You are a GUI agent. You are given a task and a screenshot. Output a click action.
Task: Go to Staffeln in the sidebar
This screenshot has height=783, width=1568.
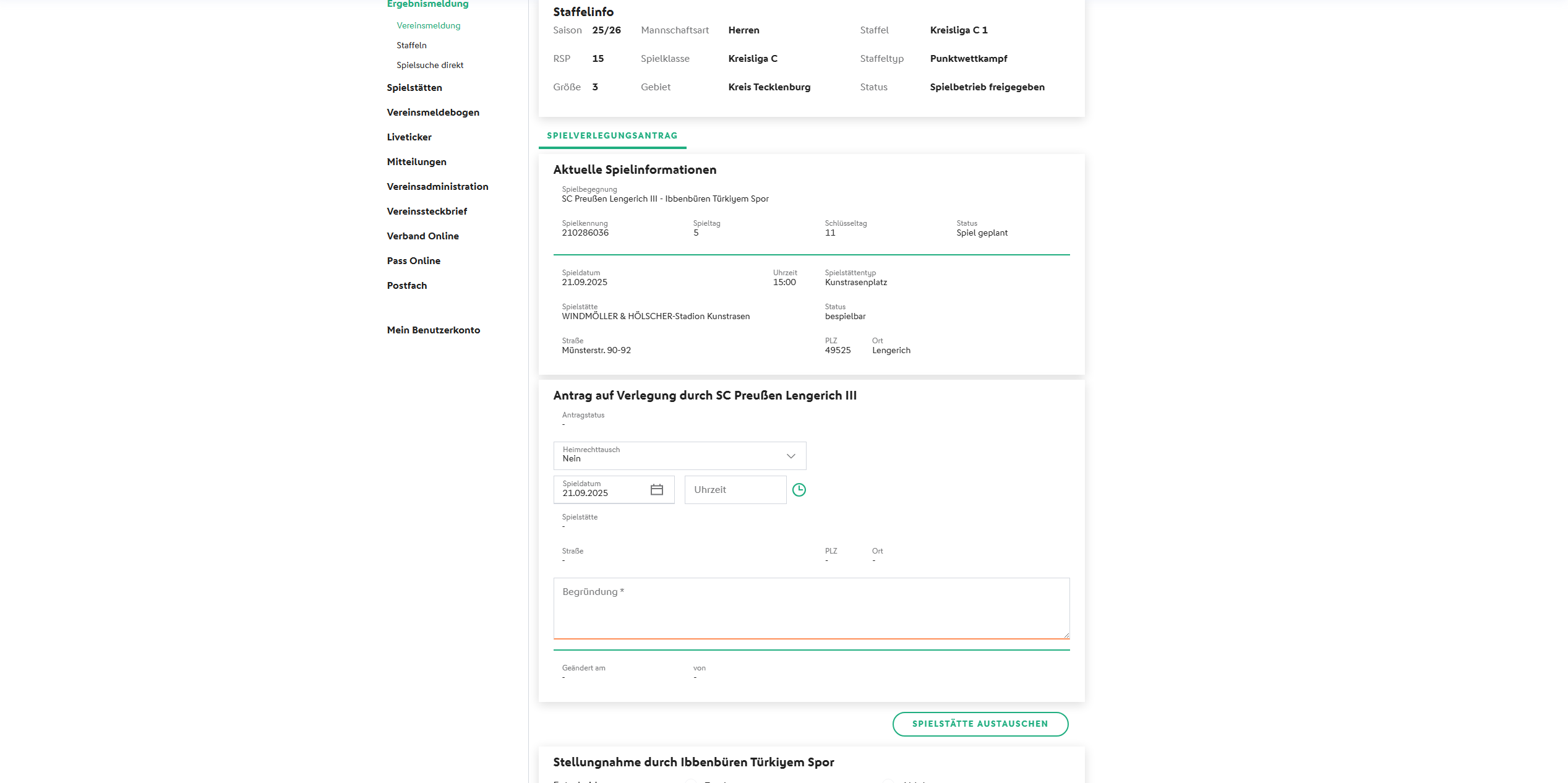411,46
